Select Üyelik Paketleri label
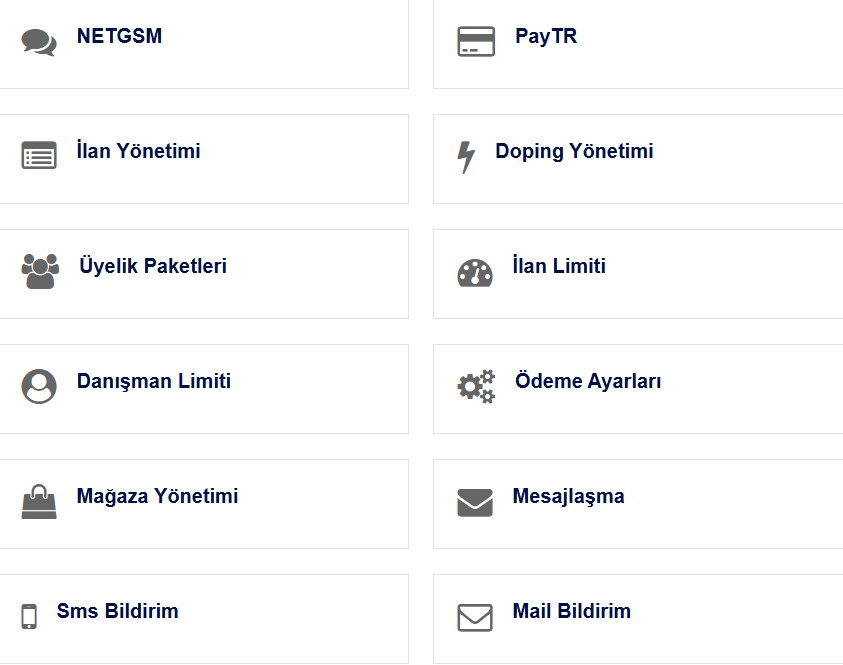The width and height of the screenshot is (843, 665). tap(153, 267)
